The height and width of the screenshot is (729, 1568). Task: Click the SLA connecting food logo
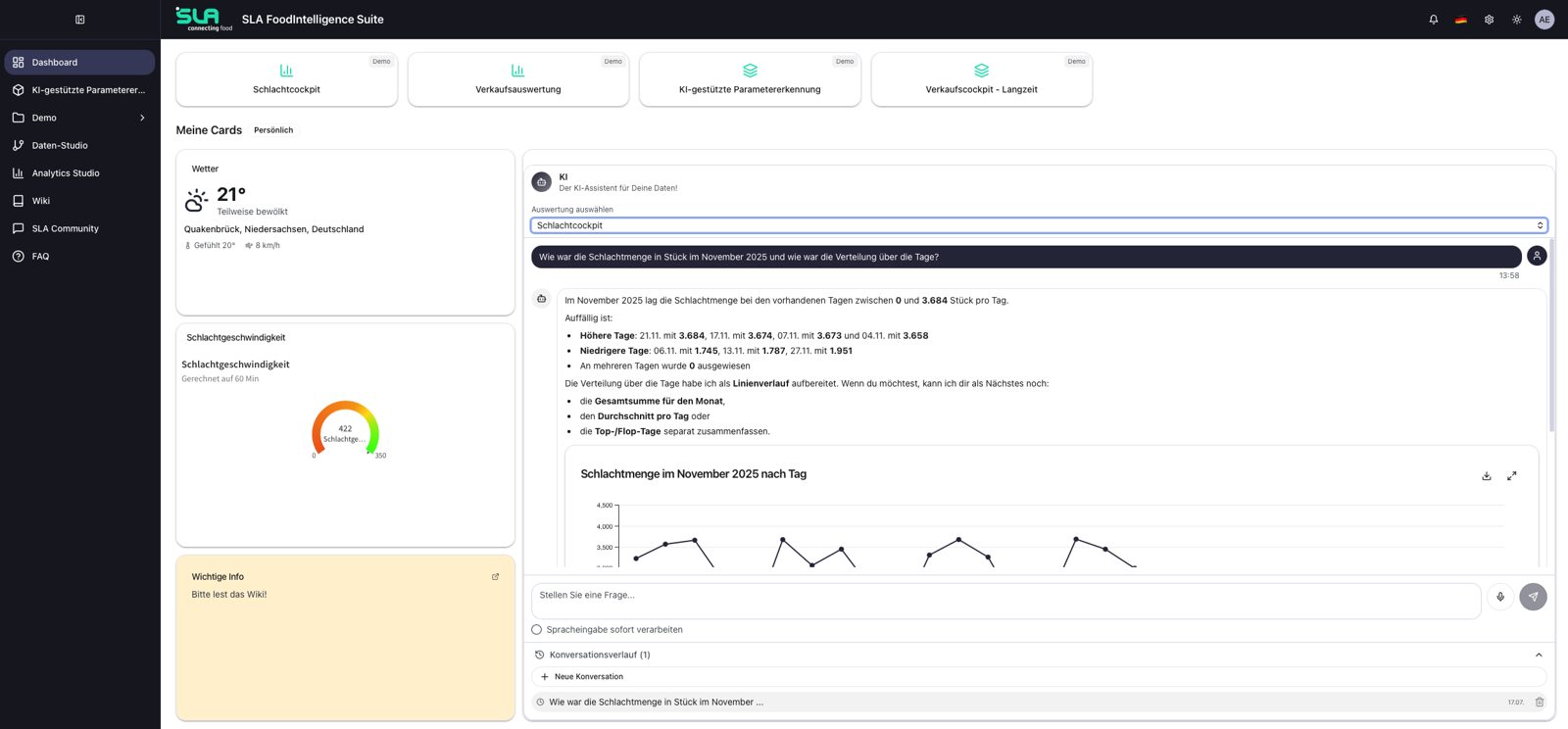(x=204, y=19)
